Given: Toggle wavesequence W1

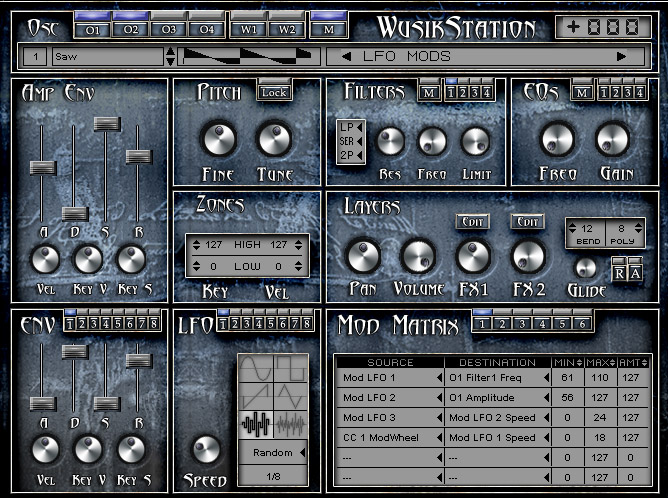Looking at the screenshot, I should 249,25.
